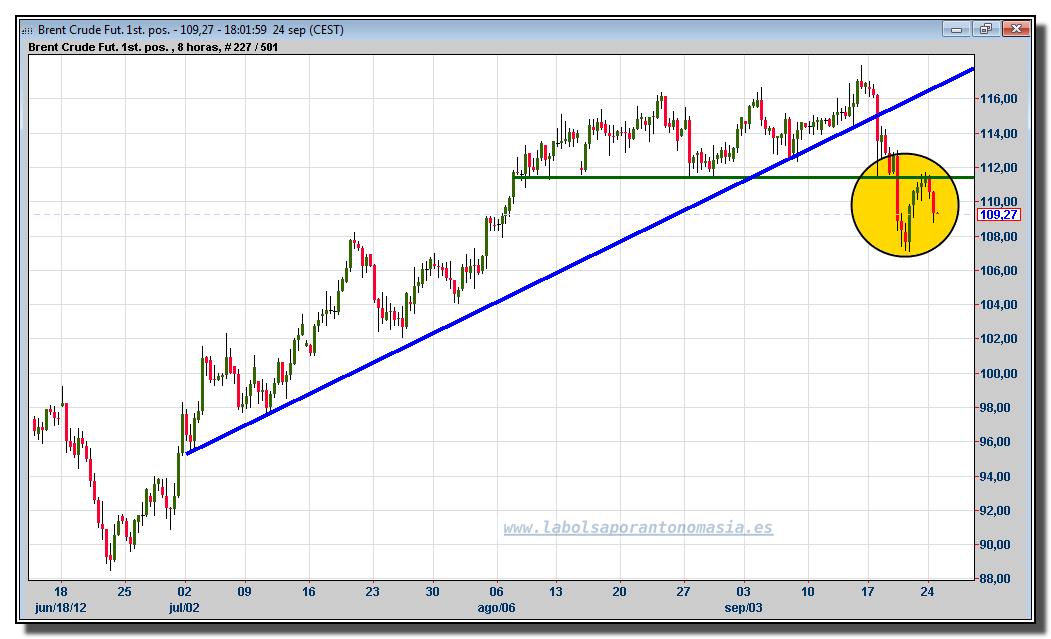
Task: Click the 13 tick on the date axis
Action: (556, 592)
